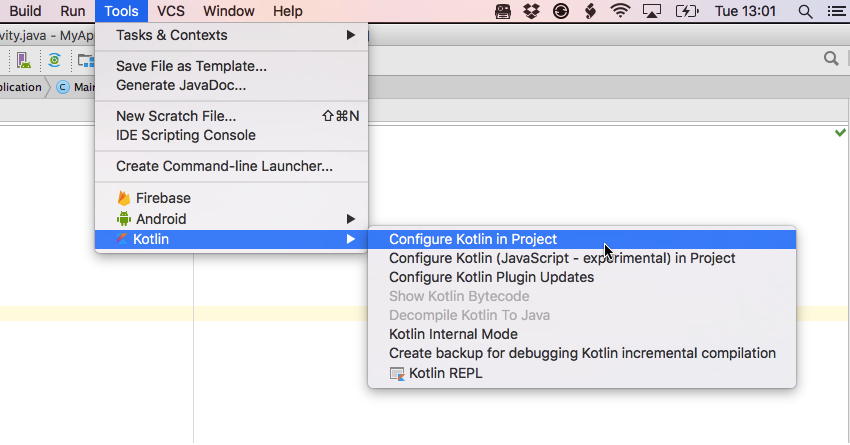Viewport: 850px width, 445px height.
Task: Open macOS Spotlight search icon
Action: [805, 12]
